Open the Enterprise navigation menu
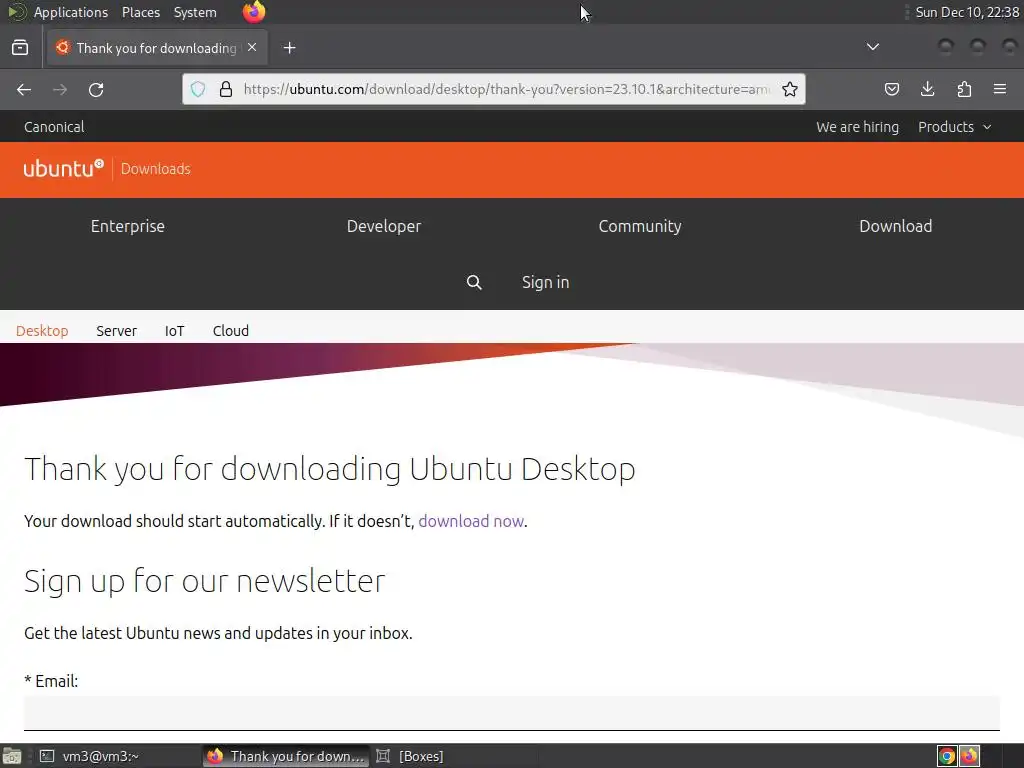 pyautogui.click(x=128, y=226)
